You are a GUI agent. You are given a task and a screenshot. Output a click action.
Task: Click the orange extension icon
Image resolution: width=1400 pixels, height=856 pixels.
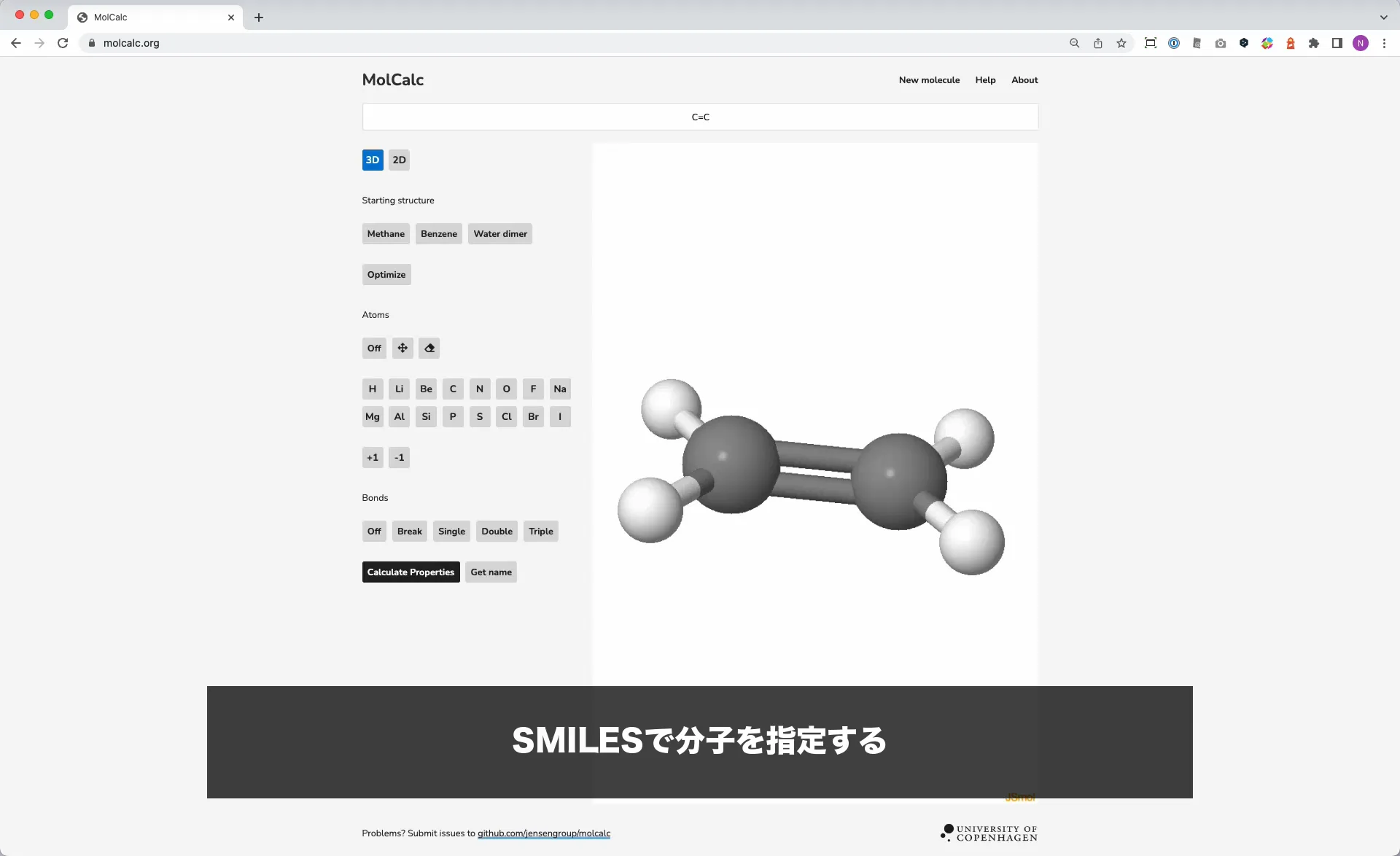[x=1291, y=43]
